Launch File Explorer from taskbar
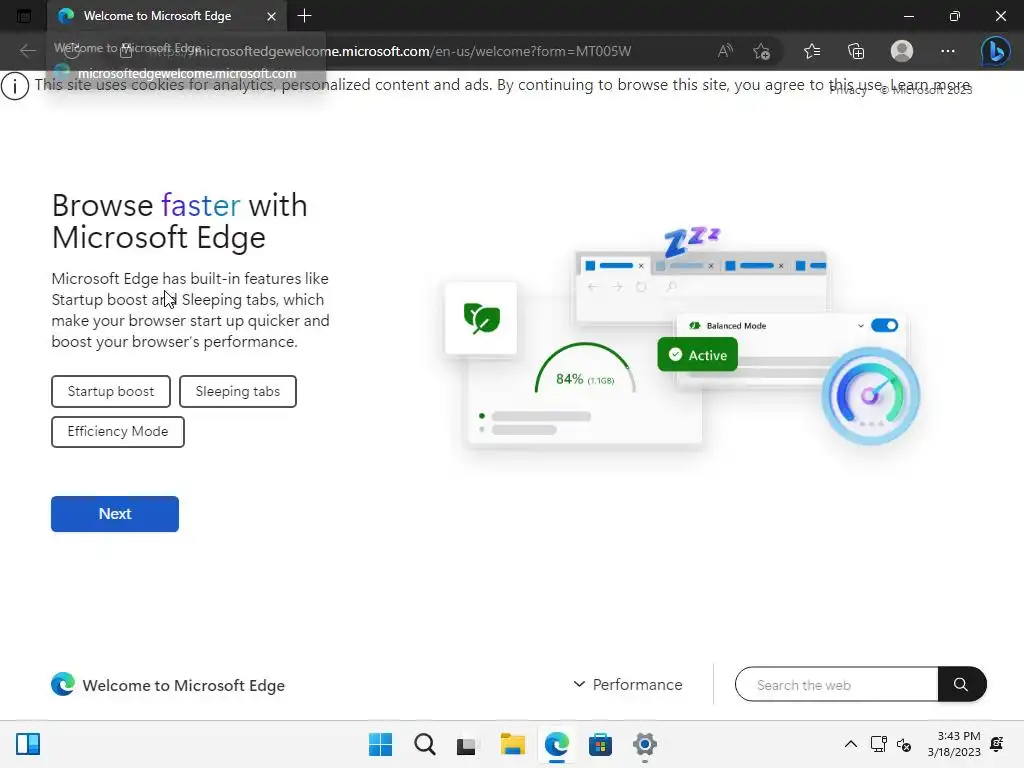The height and width of the screenshot is (768, 1024). tap(513, 744)
